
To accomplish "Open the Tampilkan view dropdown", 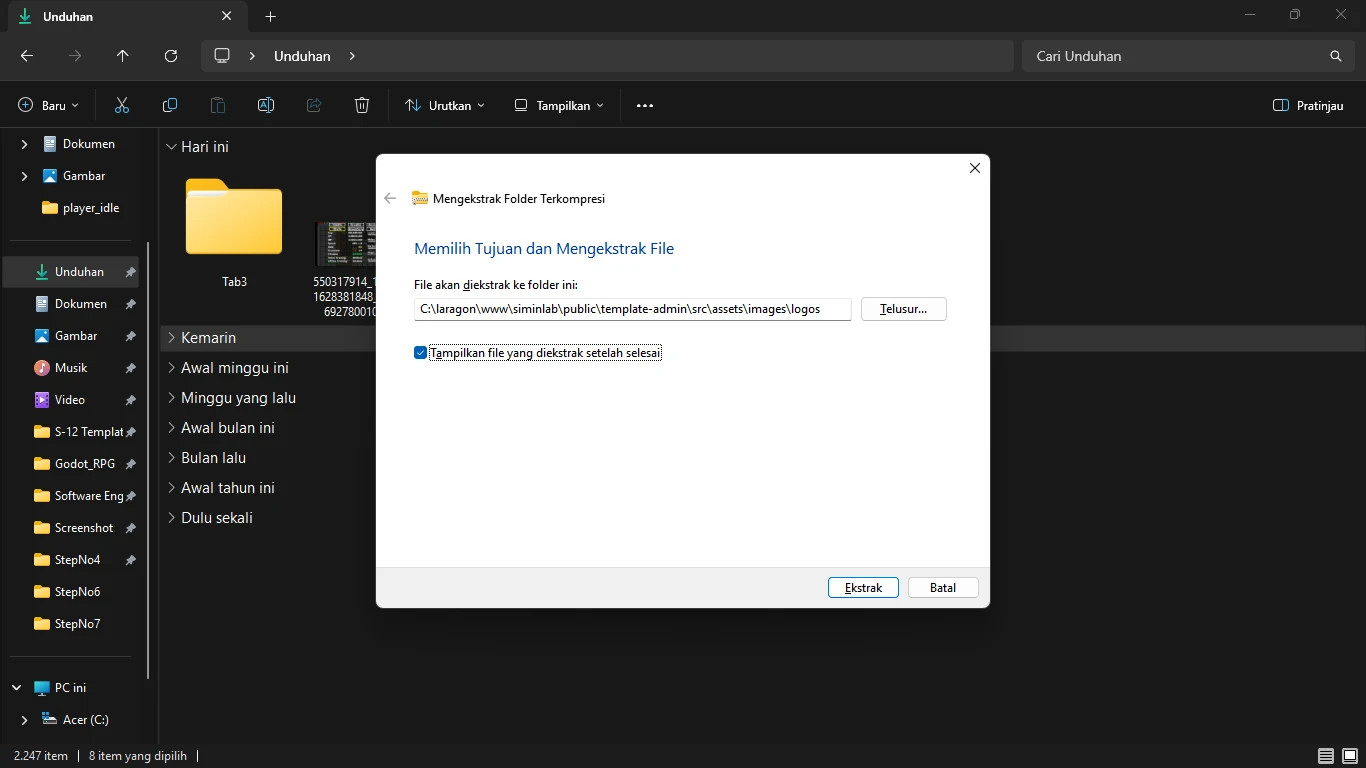I will (x=558, y=105).
